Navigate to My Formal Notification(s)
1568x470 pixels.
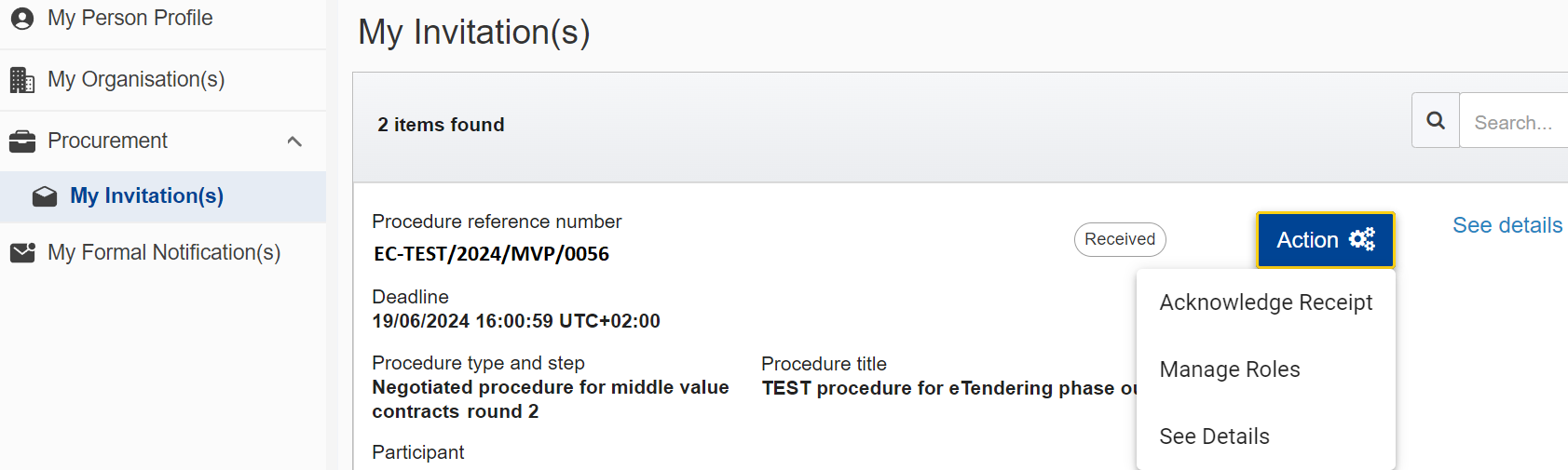point(164,252)
